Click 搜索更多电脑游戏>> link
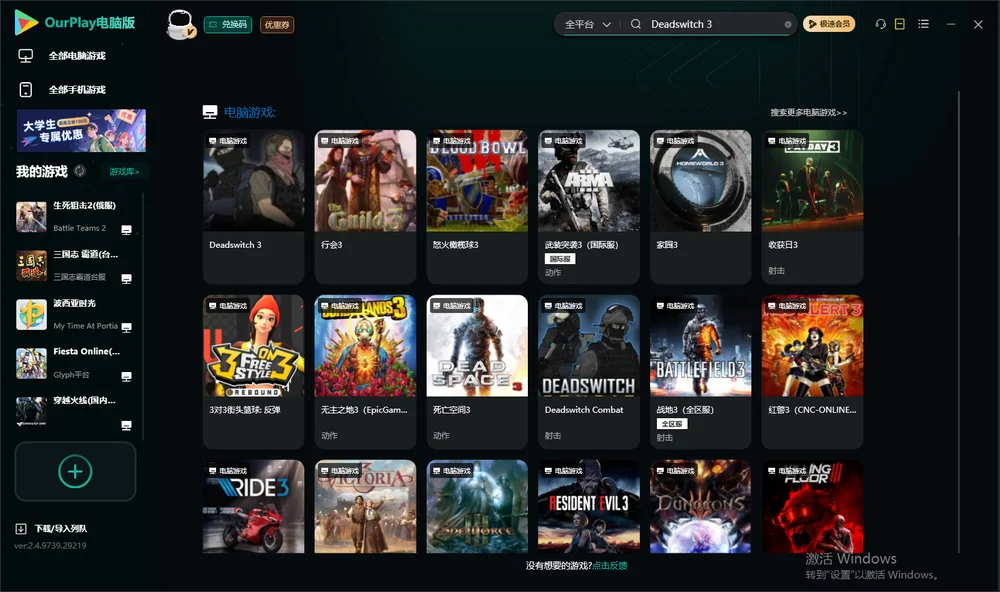 (808, 112)
